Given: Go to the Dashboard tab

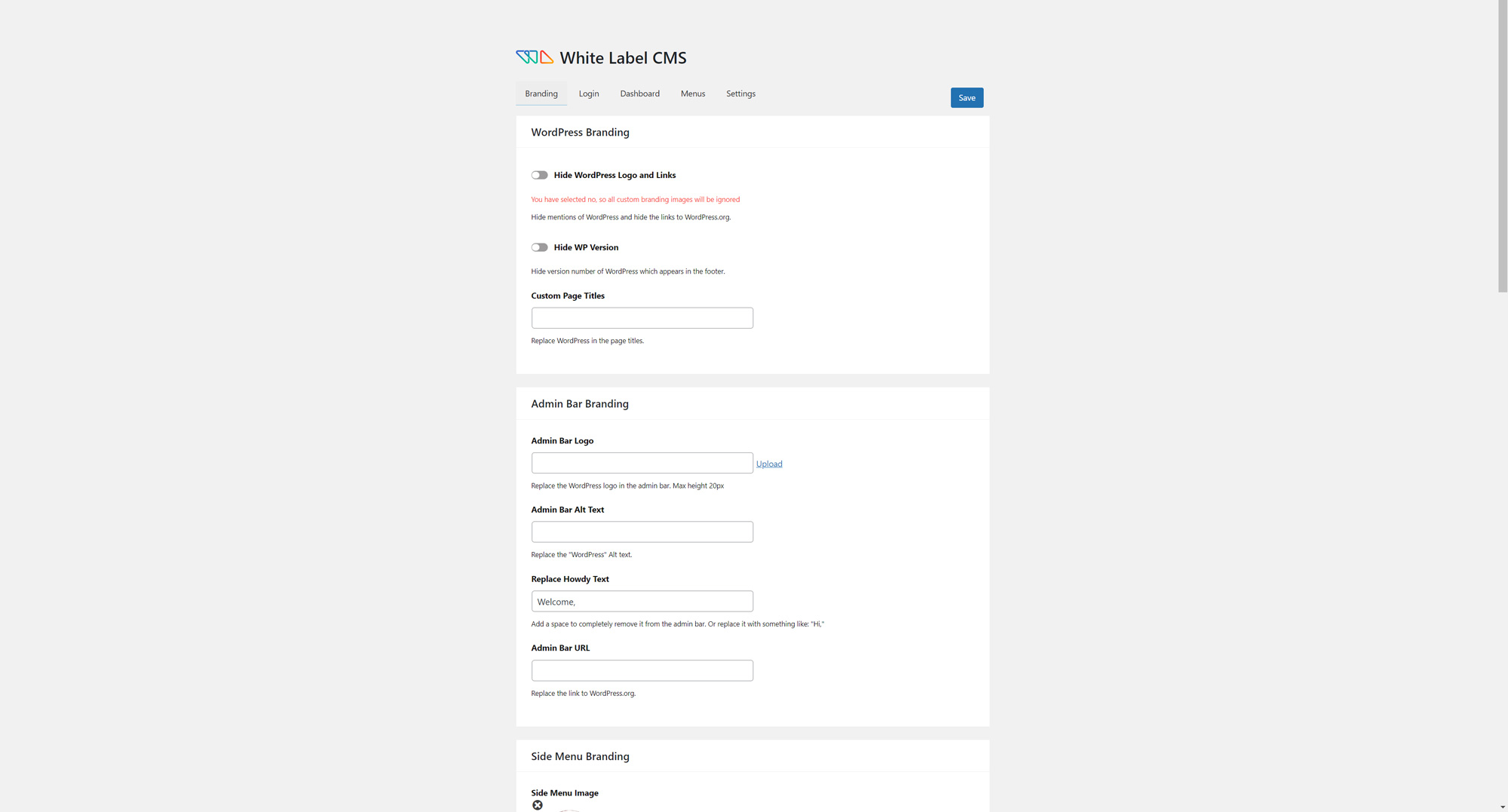Looking at the screenshot, I should pos(640,93).
